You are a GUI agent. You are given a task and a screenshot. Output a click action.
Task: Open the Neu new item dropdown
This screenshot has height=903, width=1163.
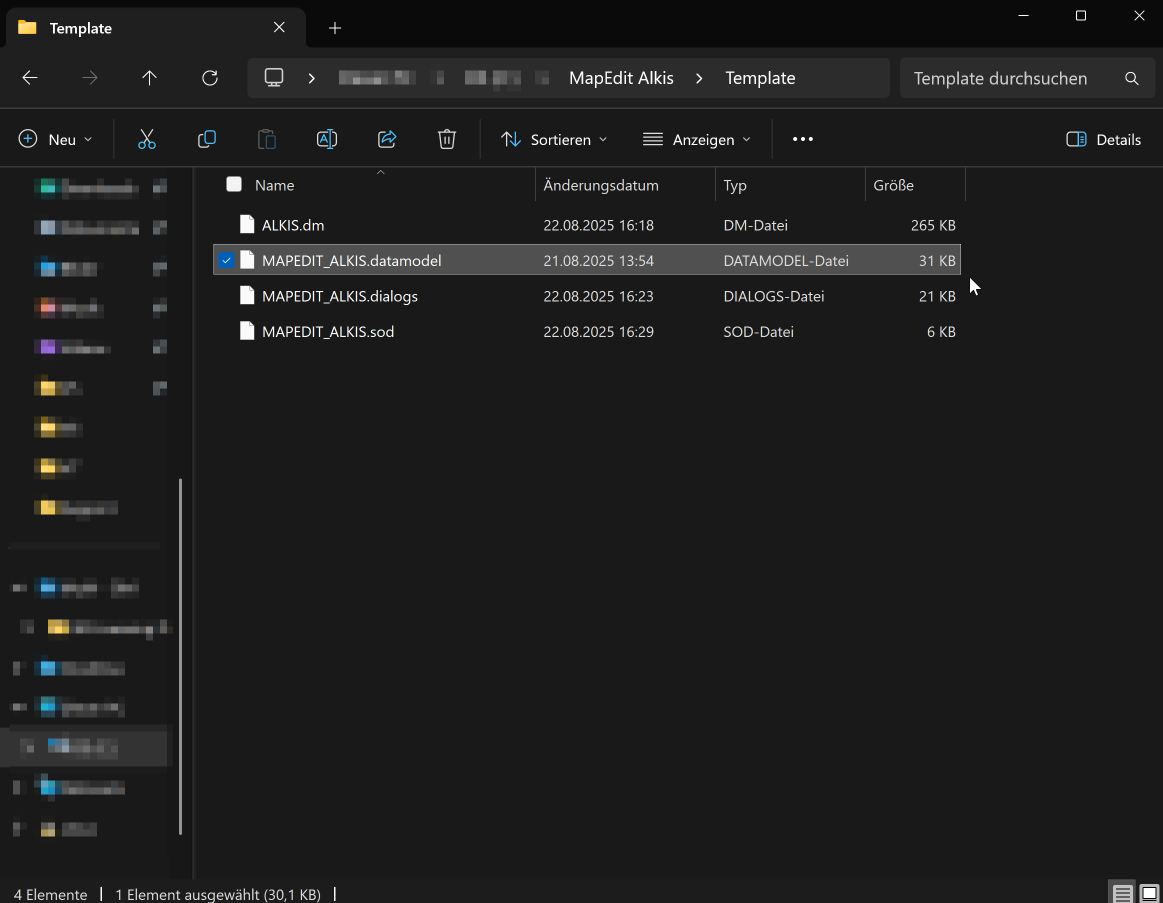(x=56, y=139)
